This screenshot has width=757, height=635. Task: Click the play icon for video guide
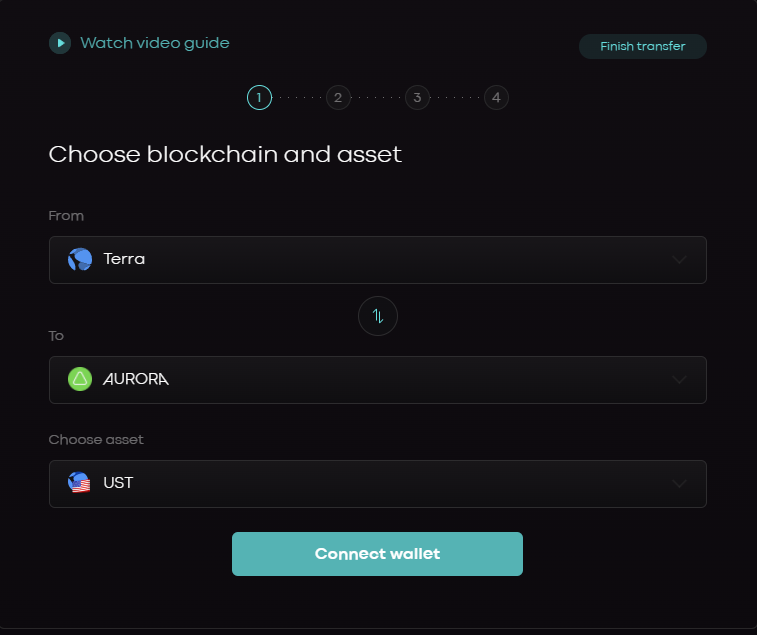tap(60, 43)
